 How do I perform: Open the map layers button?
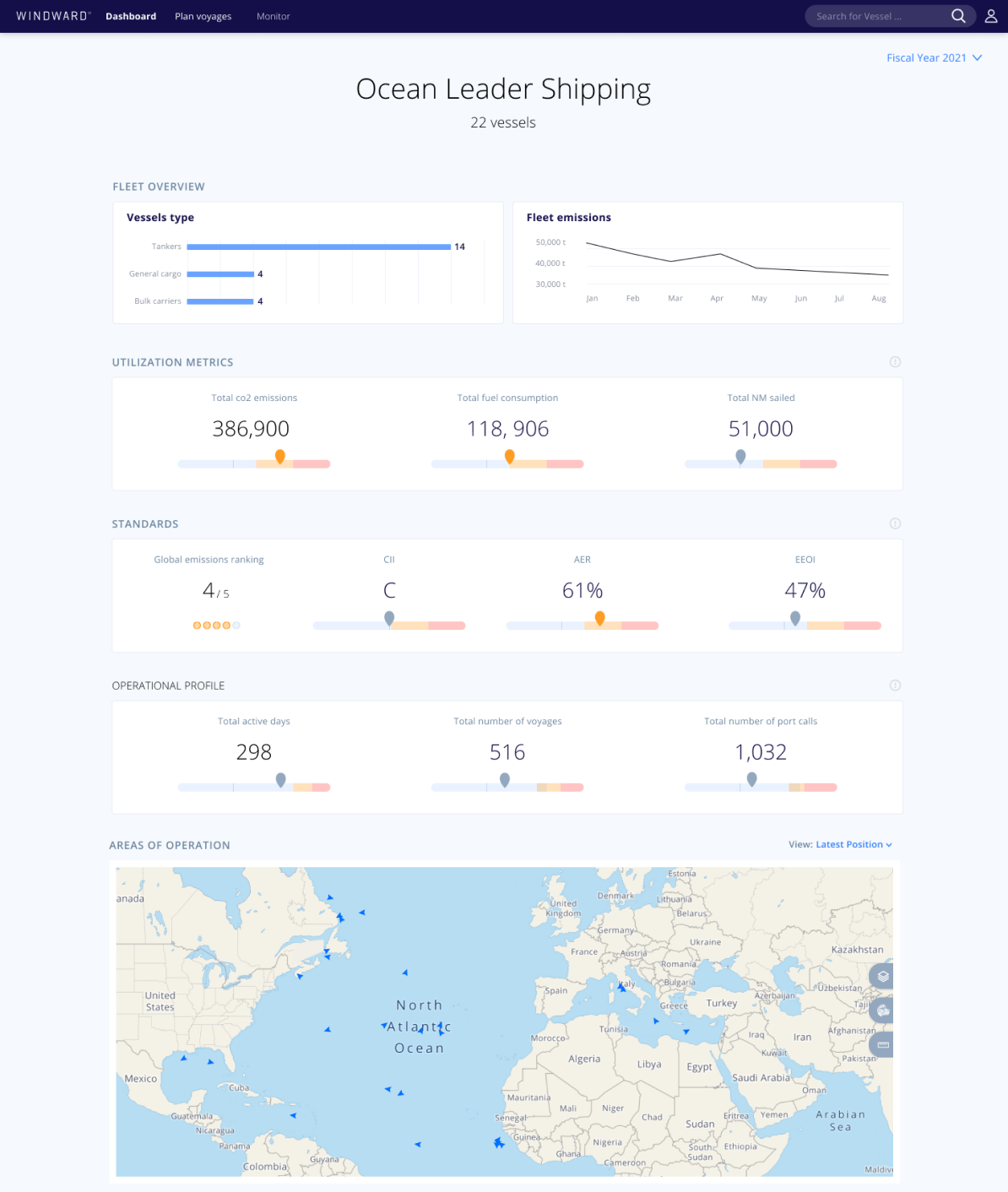click(882, 977)
